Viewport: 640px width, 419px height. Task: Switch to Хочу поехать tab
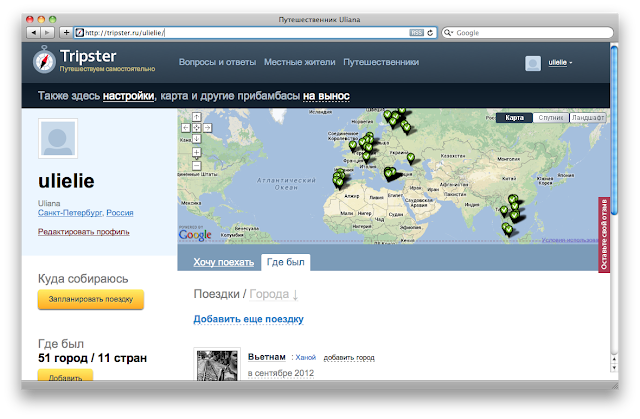click(x=224, y=262)
